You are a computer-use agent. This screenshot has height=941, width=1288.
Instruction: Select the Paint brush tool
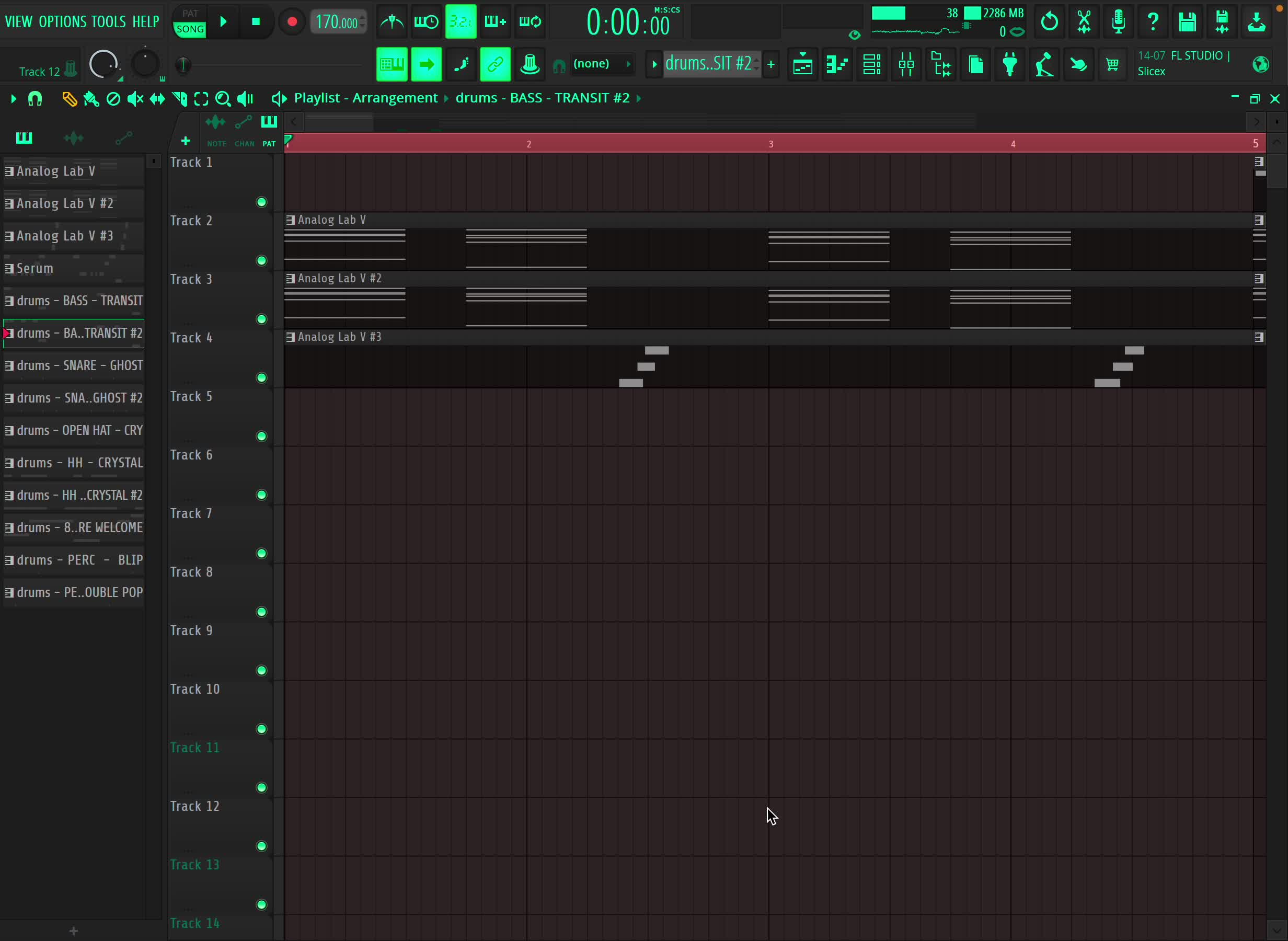[91, 99]
